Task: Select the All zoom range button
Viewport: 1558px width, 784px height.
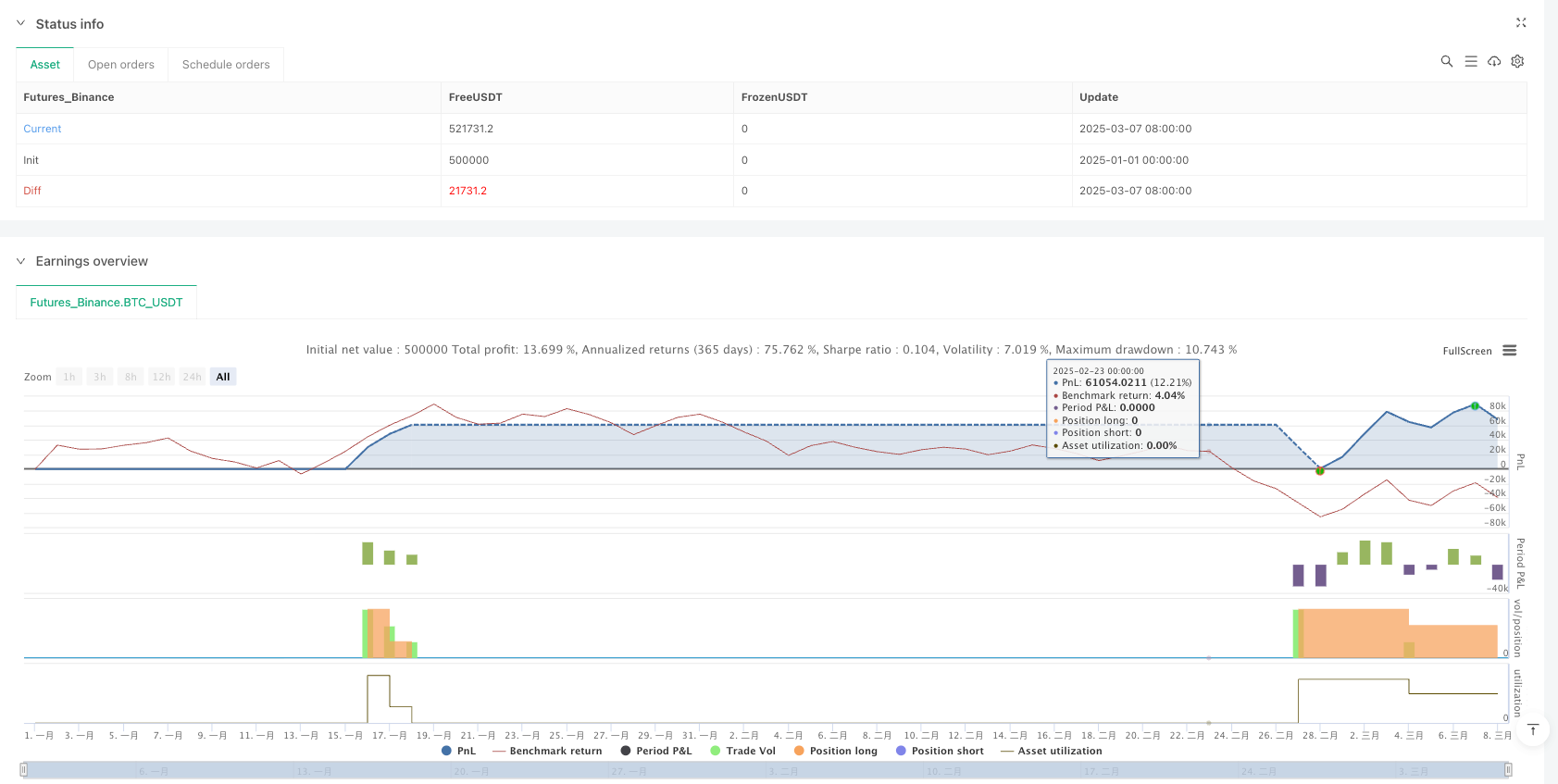Action: click(x=223, y=377)
